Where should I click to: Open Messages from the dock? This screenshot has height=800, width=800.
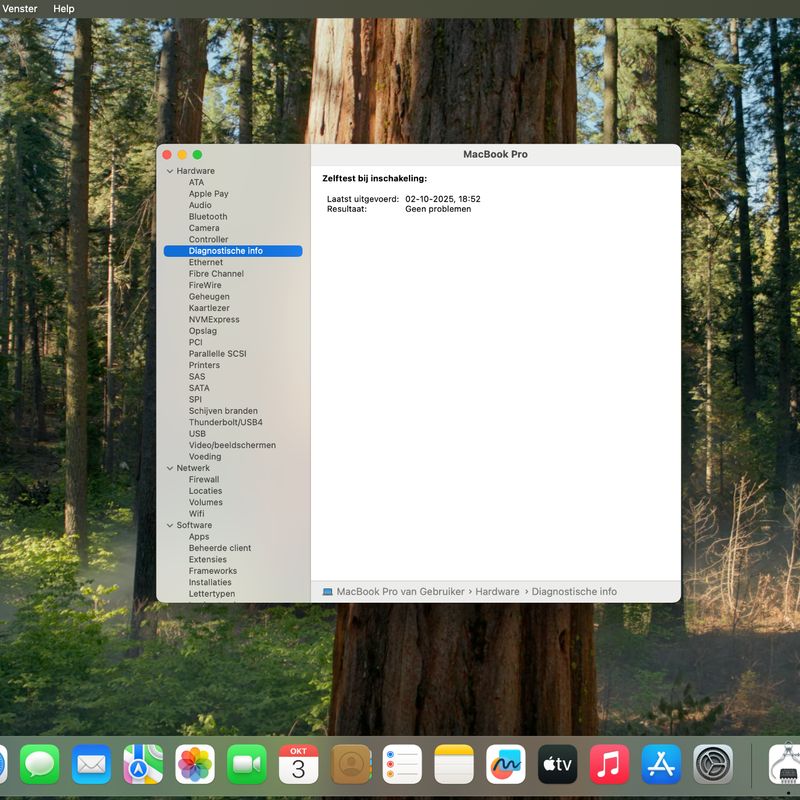tap(40, 765)
